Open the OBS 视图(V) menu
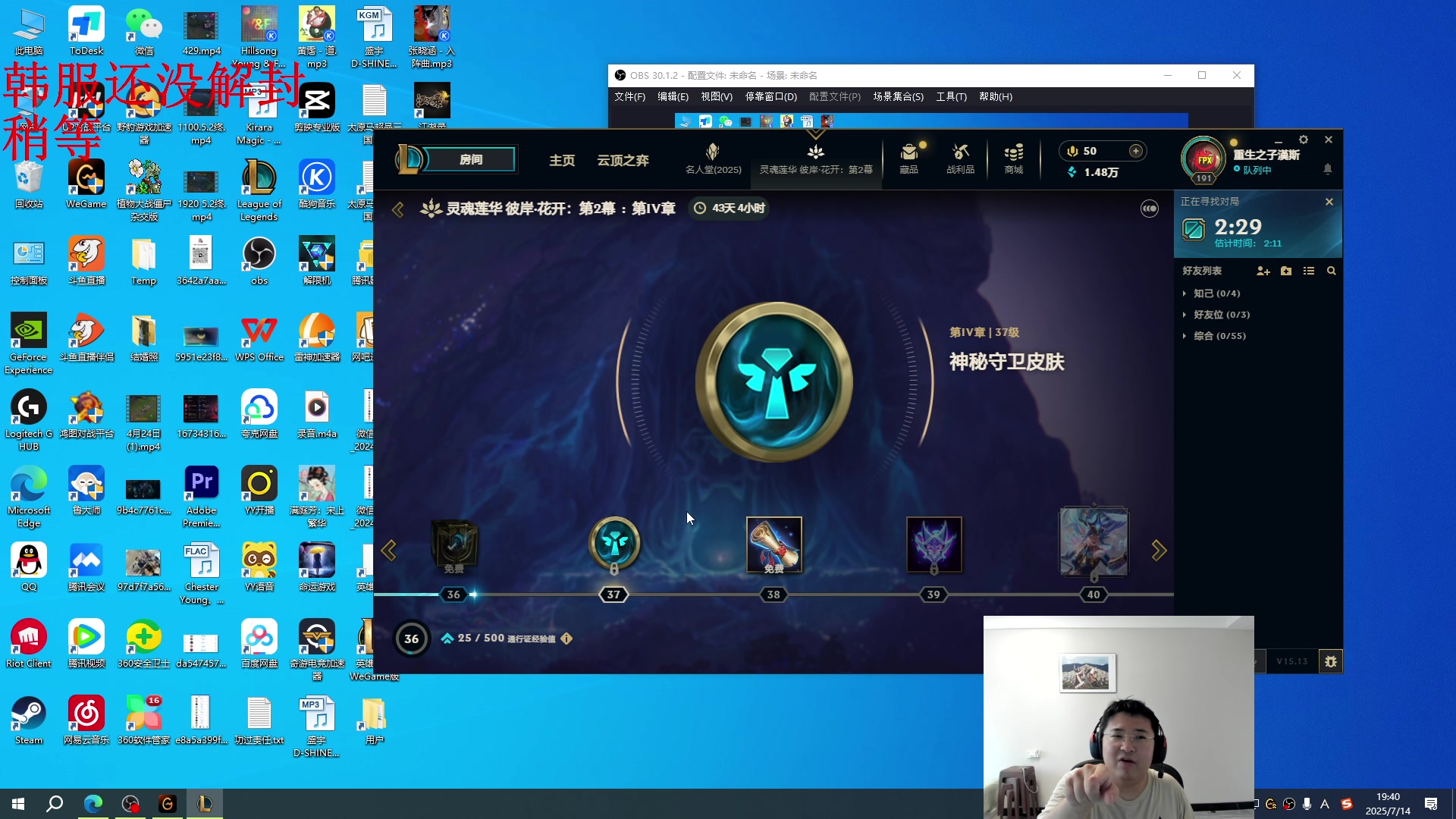1456x819 pixels. point(716,96)
